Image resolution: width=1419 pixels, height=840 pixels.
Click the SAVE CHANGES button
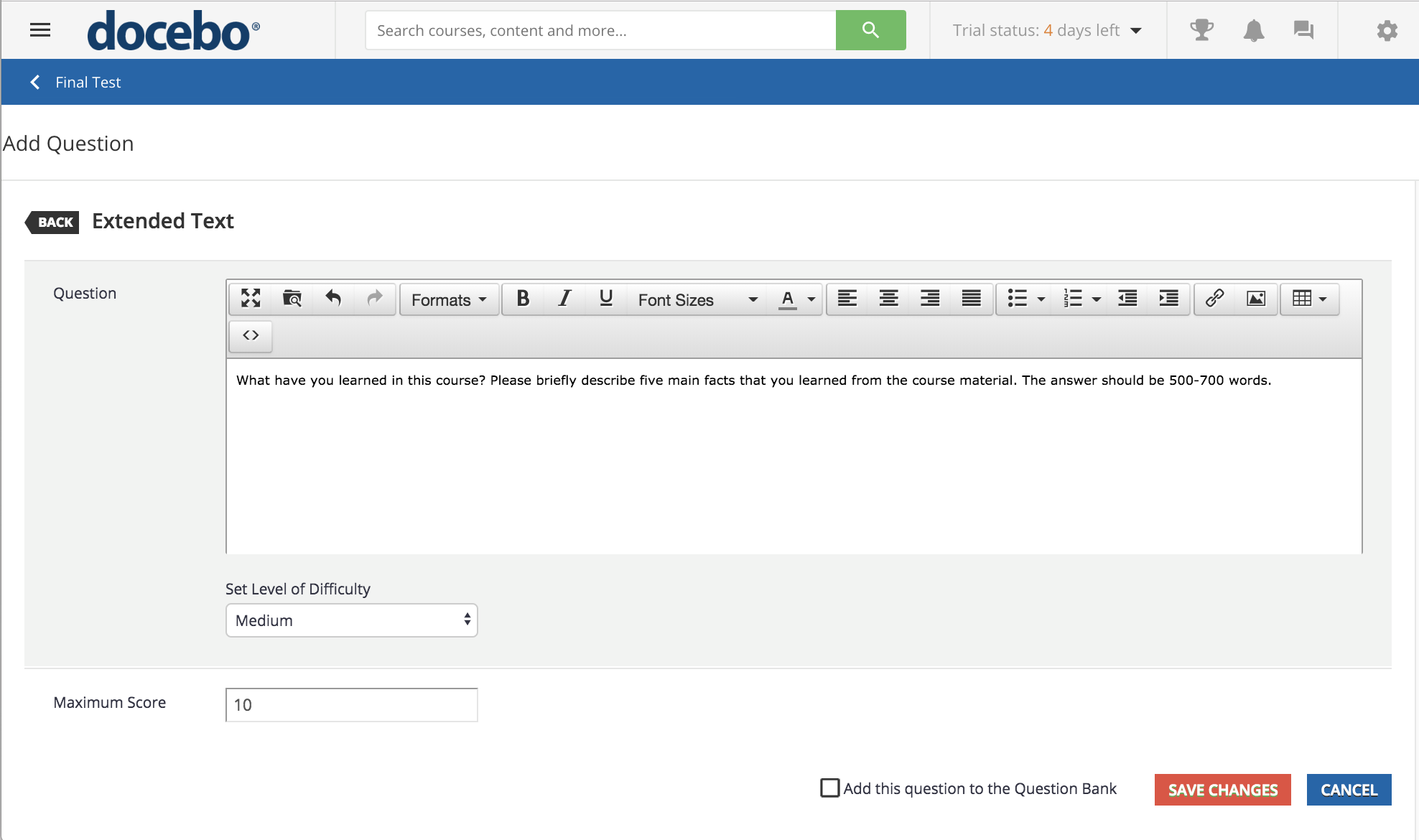(1222, 790)
